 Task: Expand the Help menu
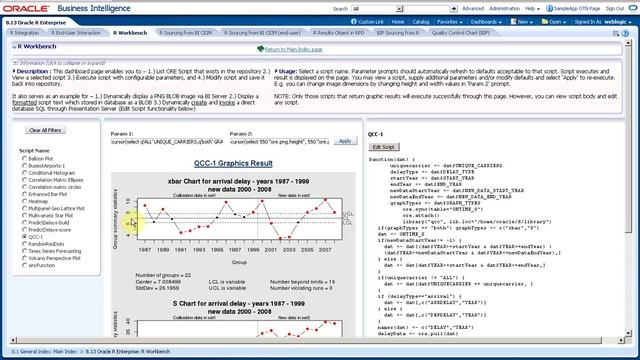(x=532, y=9)
